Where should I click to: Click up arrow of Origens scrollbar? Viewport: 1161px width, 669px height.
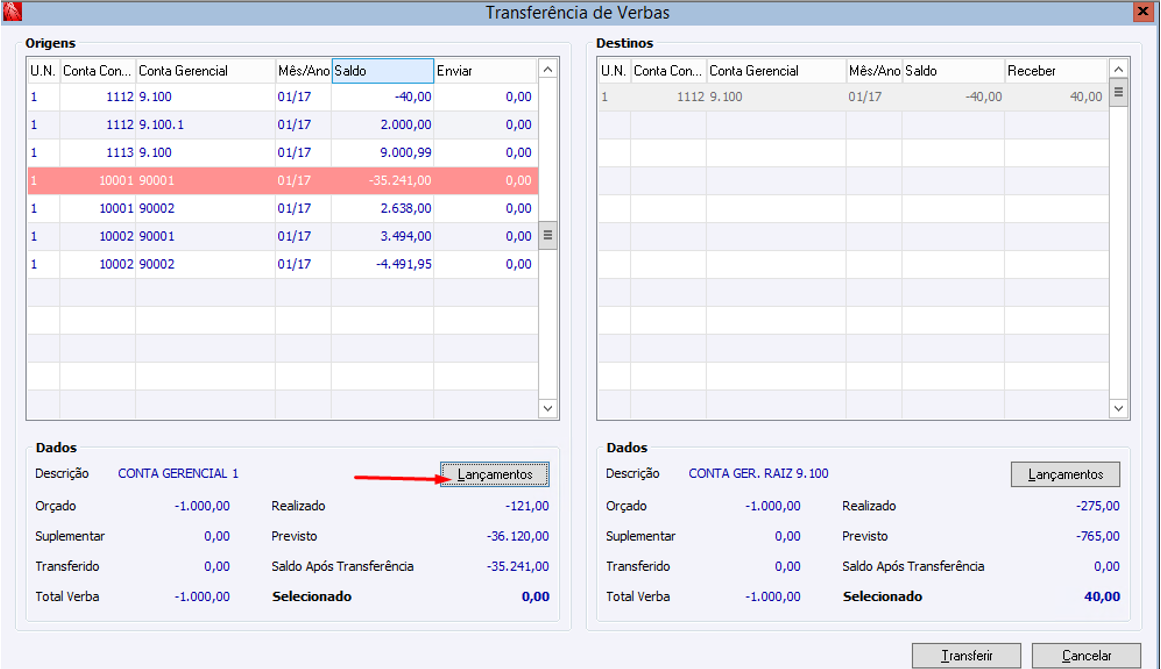pyautogui.click(x=548, y=70)
